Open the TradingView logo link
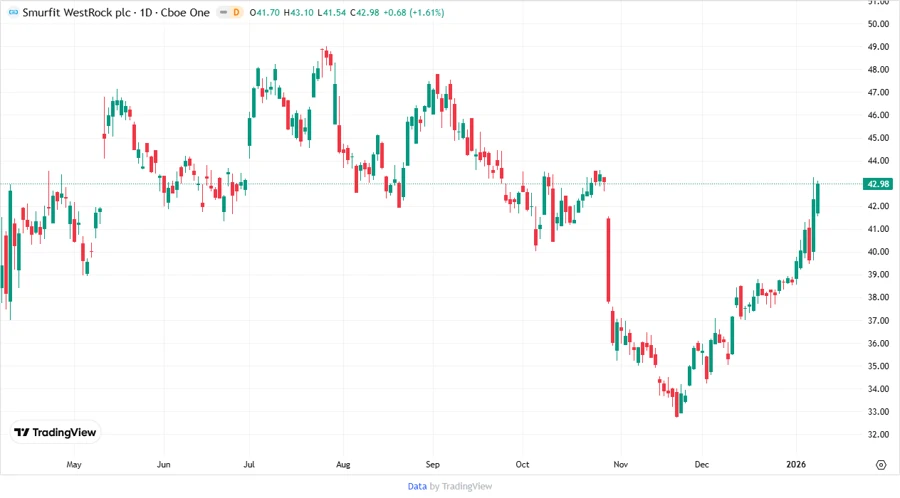900x498 pixels. pyautogui.click(x=55, y=432)
